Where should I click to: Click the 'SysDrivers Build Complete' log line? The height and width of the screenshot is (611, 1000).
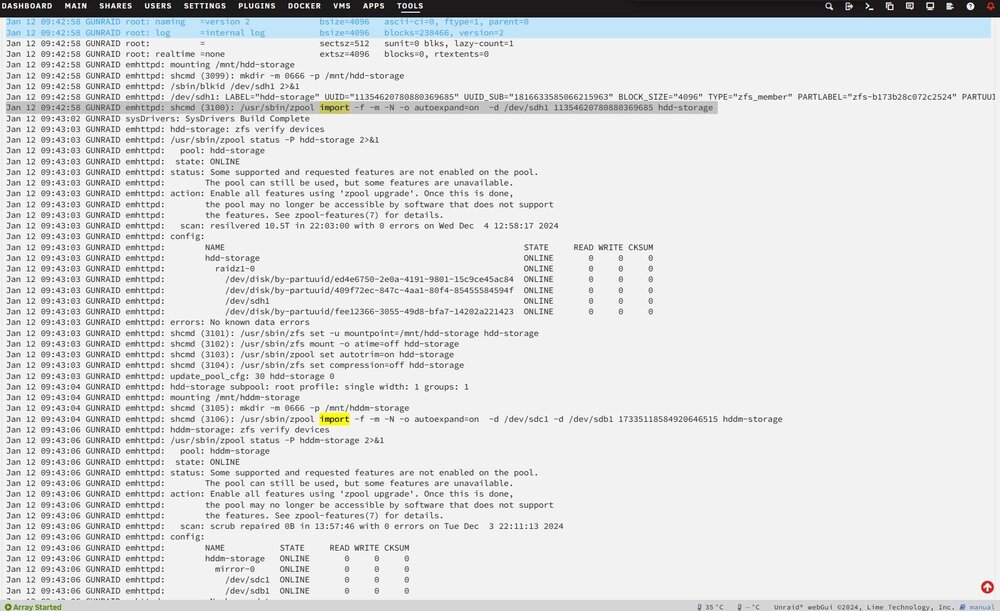(x=158, y=118)
